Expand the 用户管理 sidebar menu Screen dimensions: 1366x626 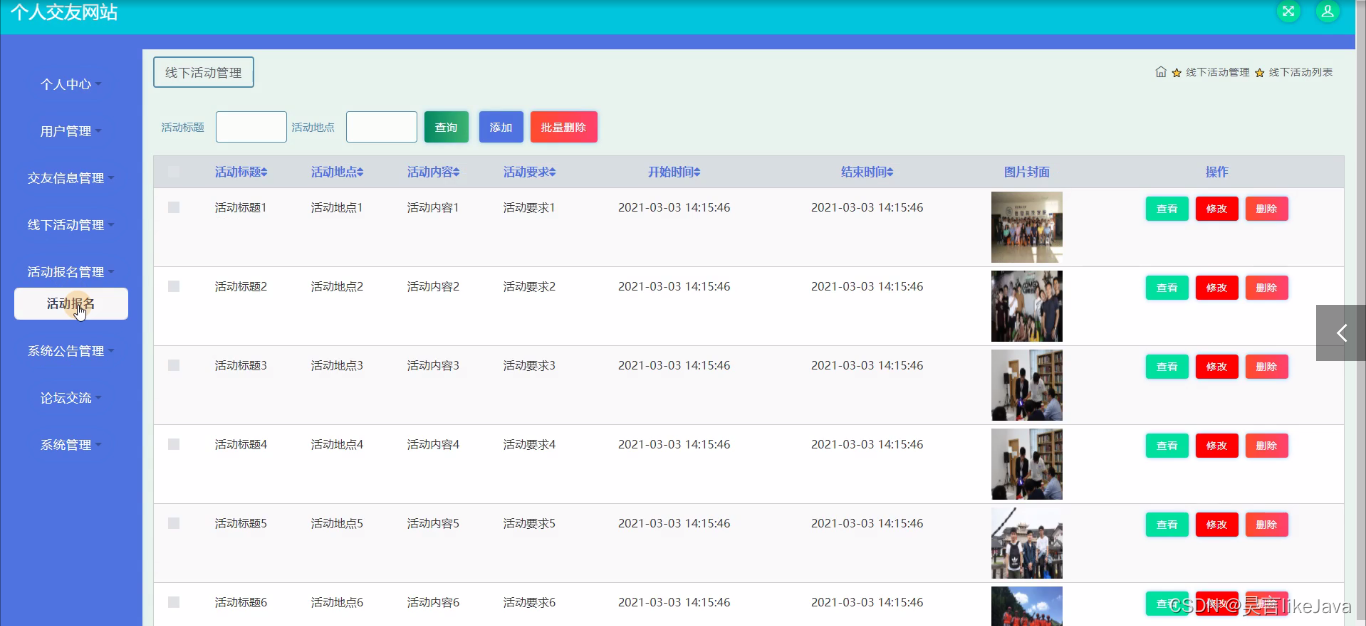pyautogui.click(x=71, y=131)
